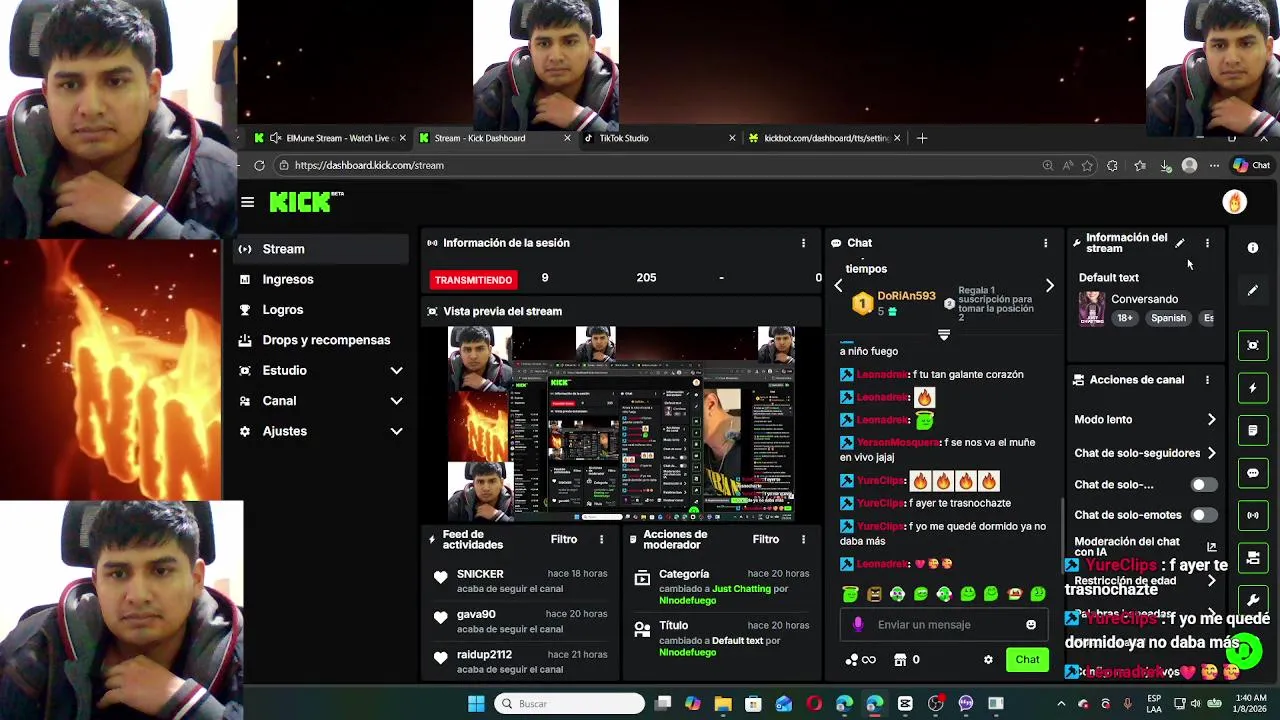The height and width of the screenshot is (720, 1280).
Task: Open the gift shop icon below chat input
Action: (x=900, y=660)
